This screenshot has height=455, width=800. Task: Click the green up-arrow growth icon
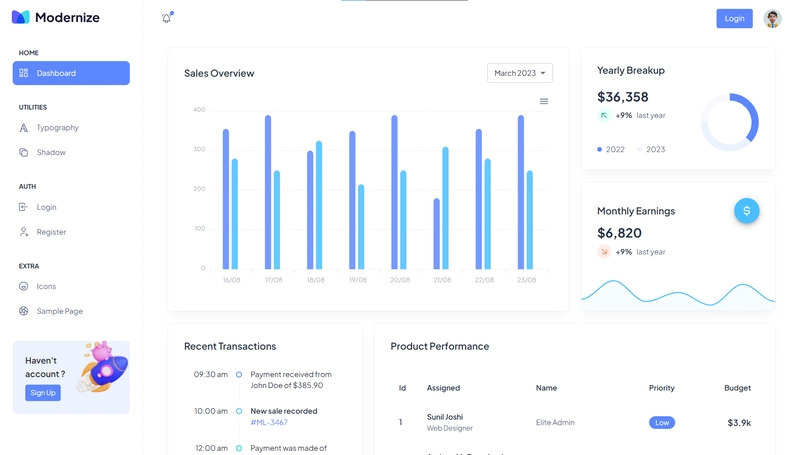(x=604, y=115)
